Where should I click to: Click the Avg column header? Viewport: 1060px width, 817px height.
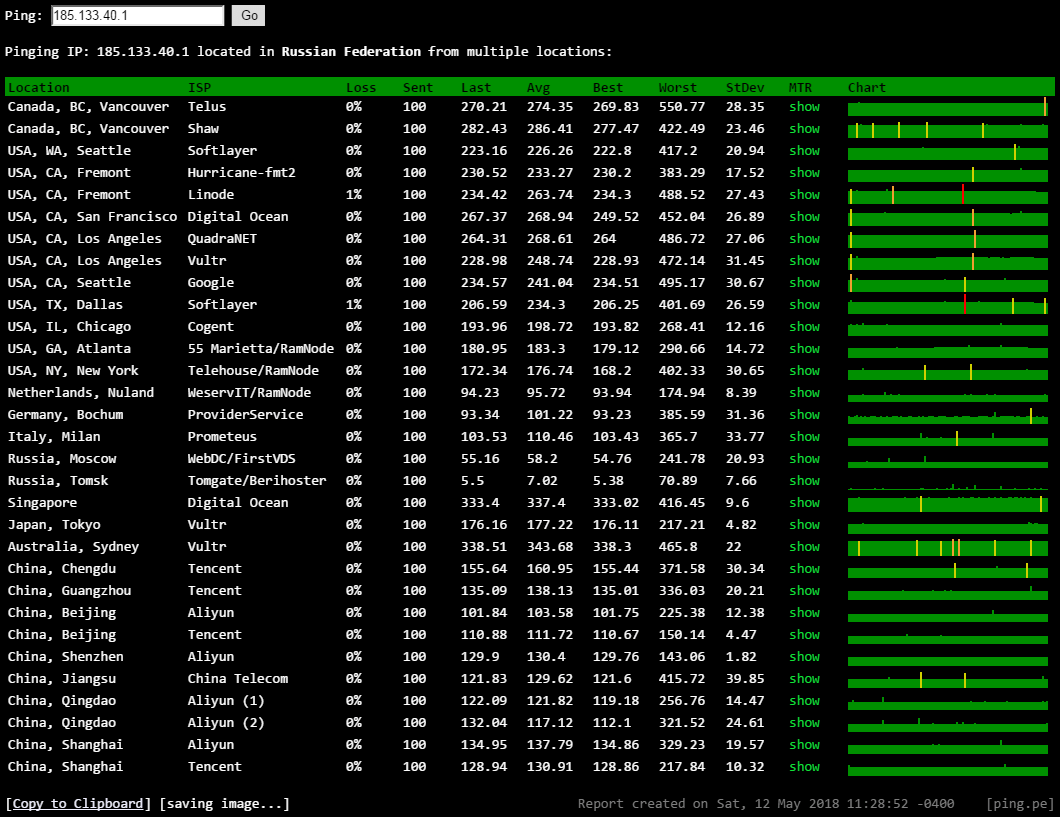point(538,88)
